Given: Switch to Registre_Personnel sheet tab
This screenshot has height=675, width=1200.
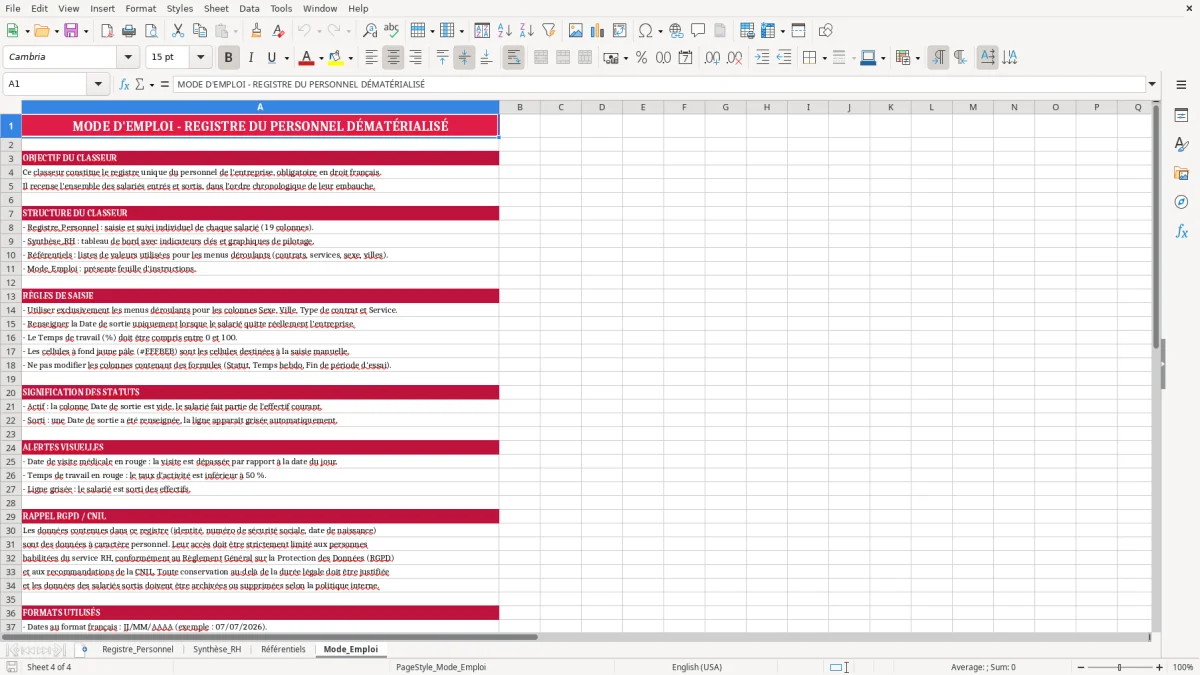Looking at the screenshot, I should click(137, 649).
